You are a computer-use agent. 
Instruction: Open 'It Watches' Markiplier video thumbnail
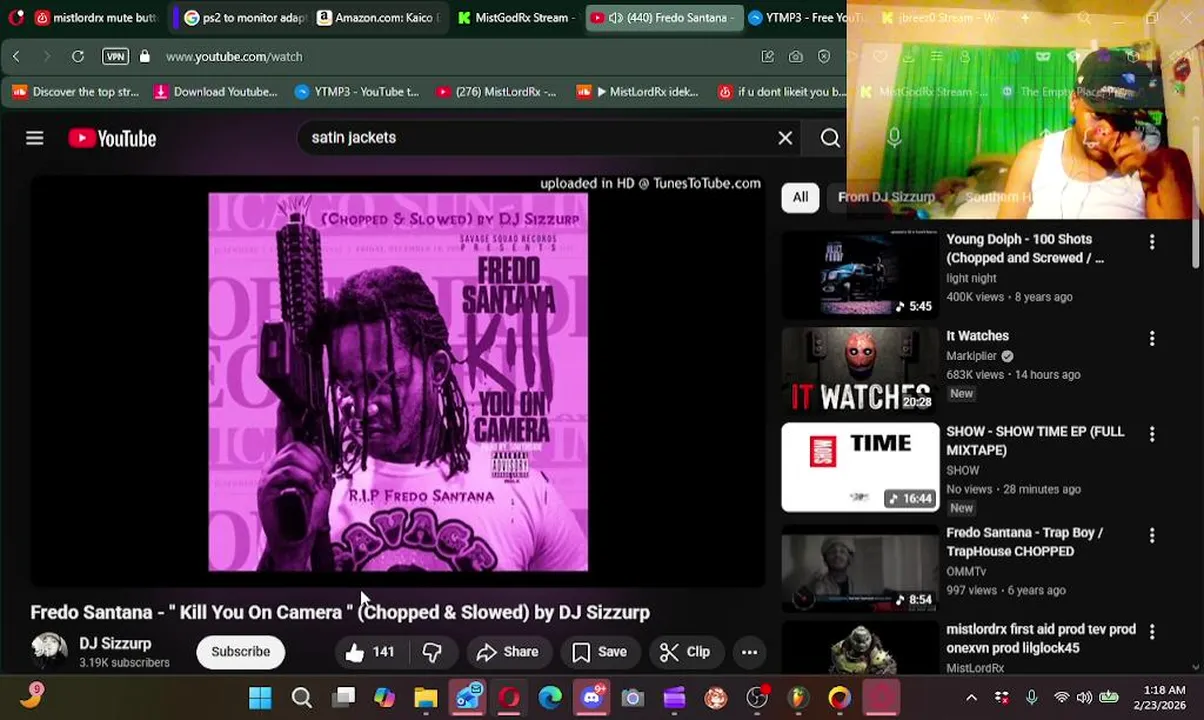860,370
